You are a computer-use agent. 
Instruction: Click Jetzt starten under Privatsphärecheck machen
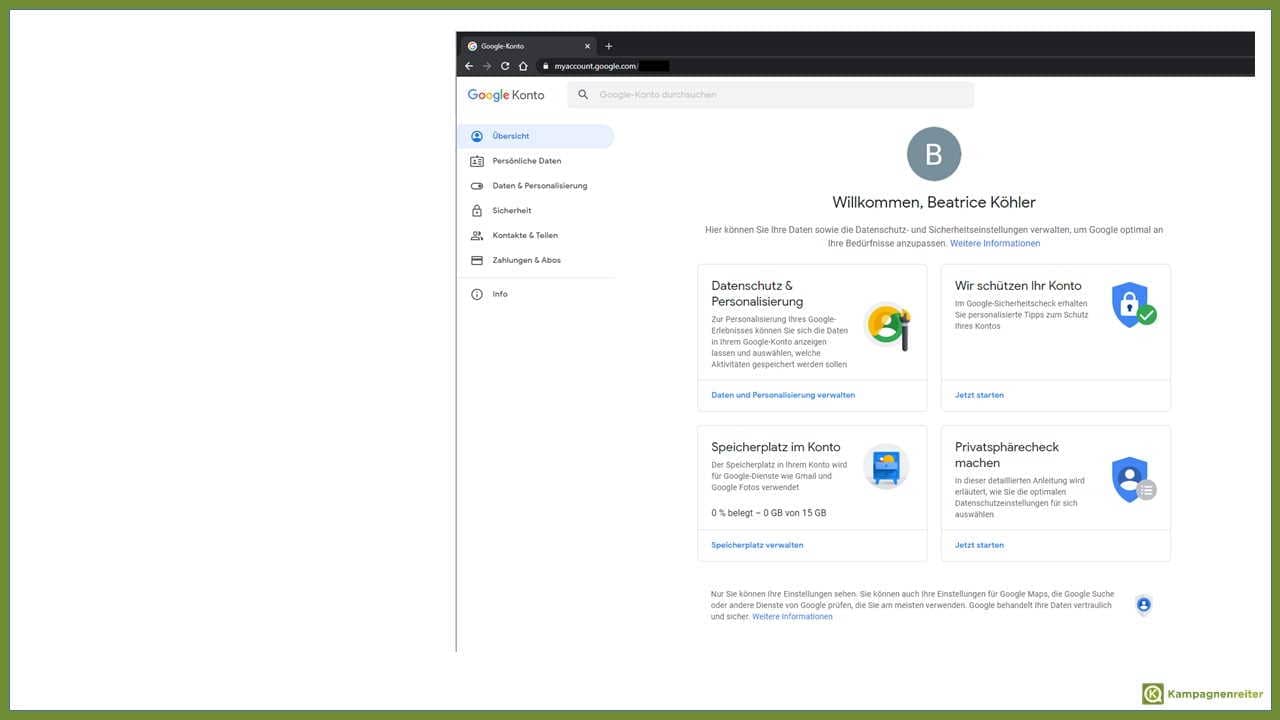pos(979,545)
